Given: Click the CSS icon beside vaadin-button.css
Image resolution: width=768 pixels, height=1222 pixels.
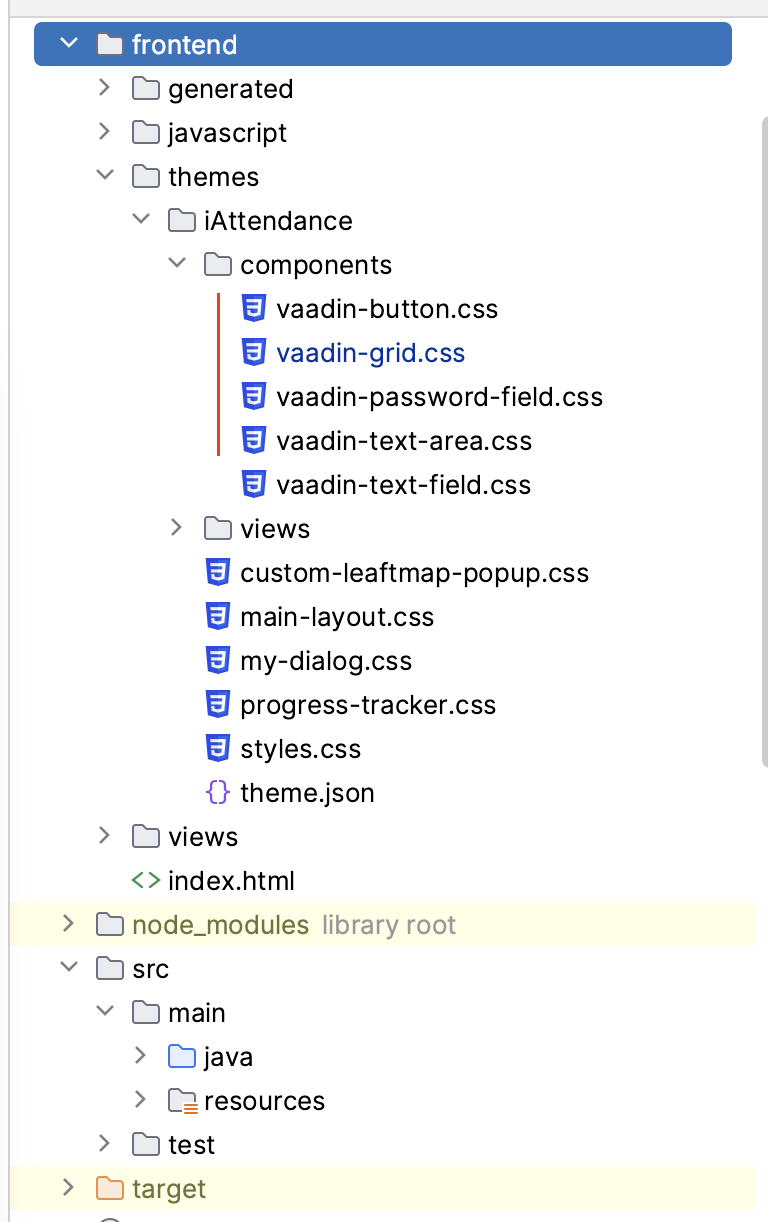Looking at the screenshot, I should 254,309.
